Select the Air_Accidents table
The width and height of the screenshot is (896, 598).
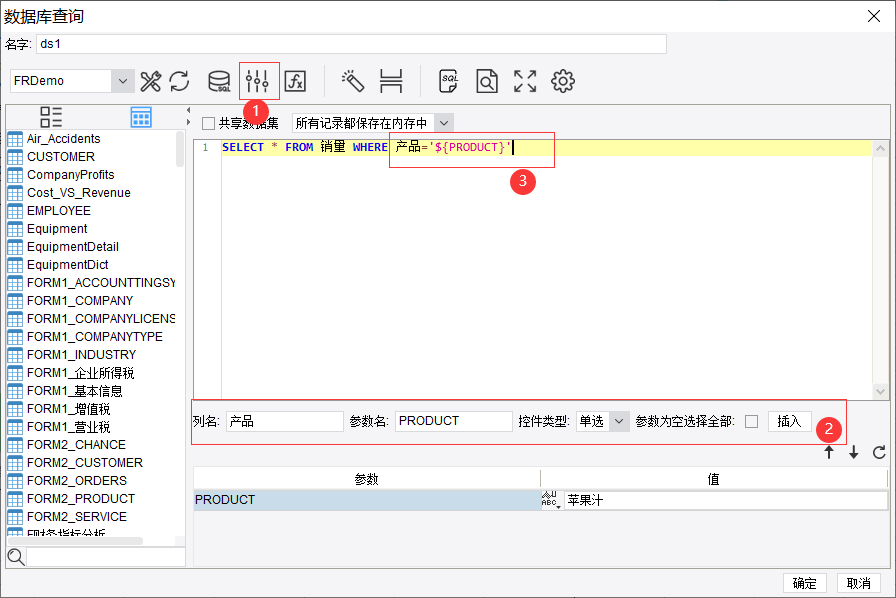pyautogui.click(x=63, y=139)
